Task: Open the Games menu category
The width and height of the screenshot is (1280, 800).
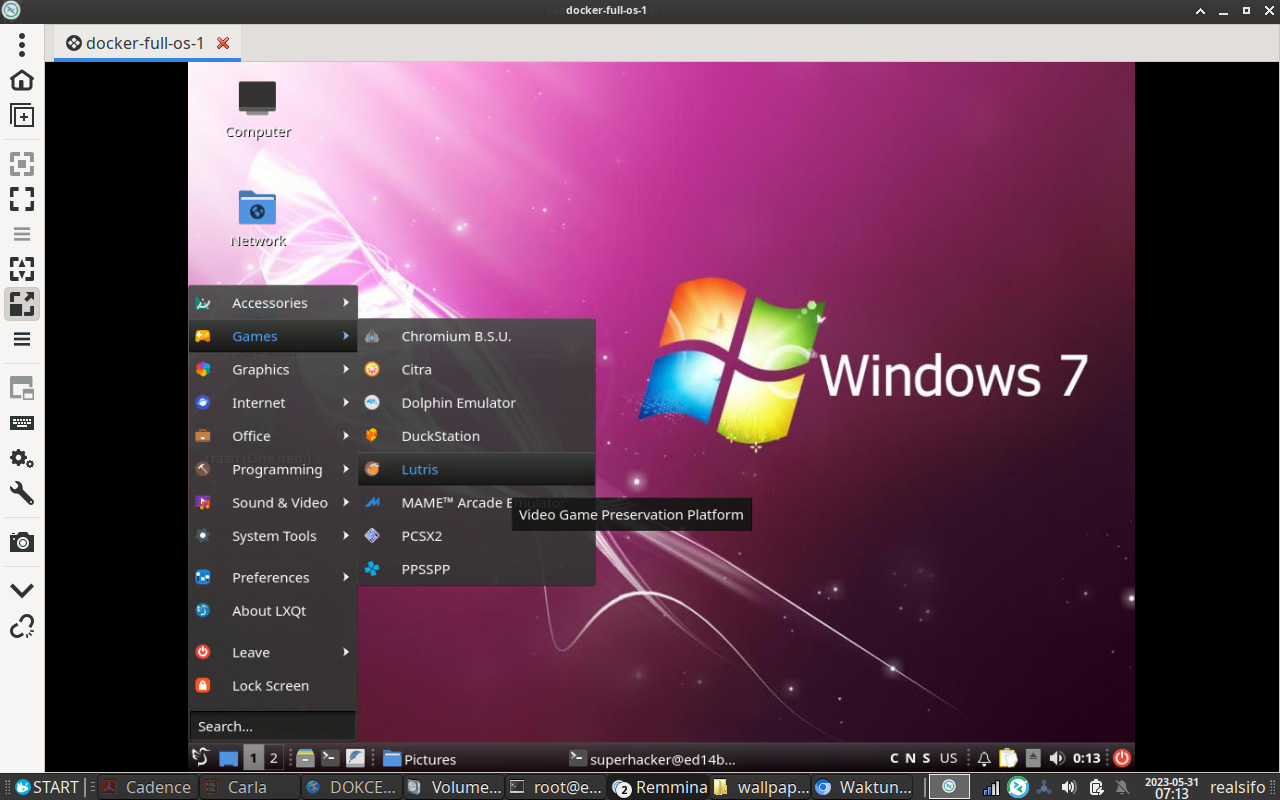Action: coord(273,336)
